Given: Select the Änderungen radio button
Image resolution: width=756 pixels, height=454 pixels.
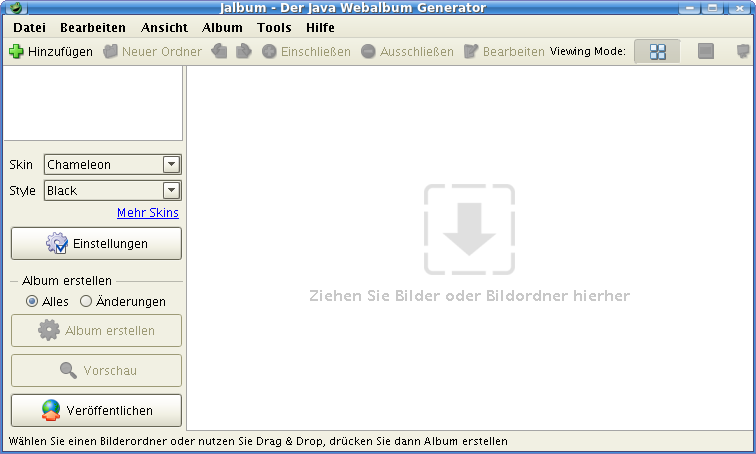Looking at the screenshot, I should coord(86,301).
